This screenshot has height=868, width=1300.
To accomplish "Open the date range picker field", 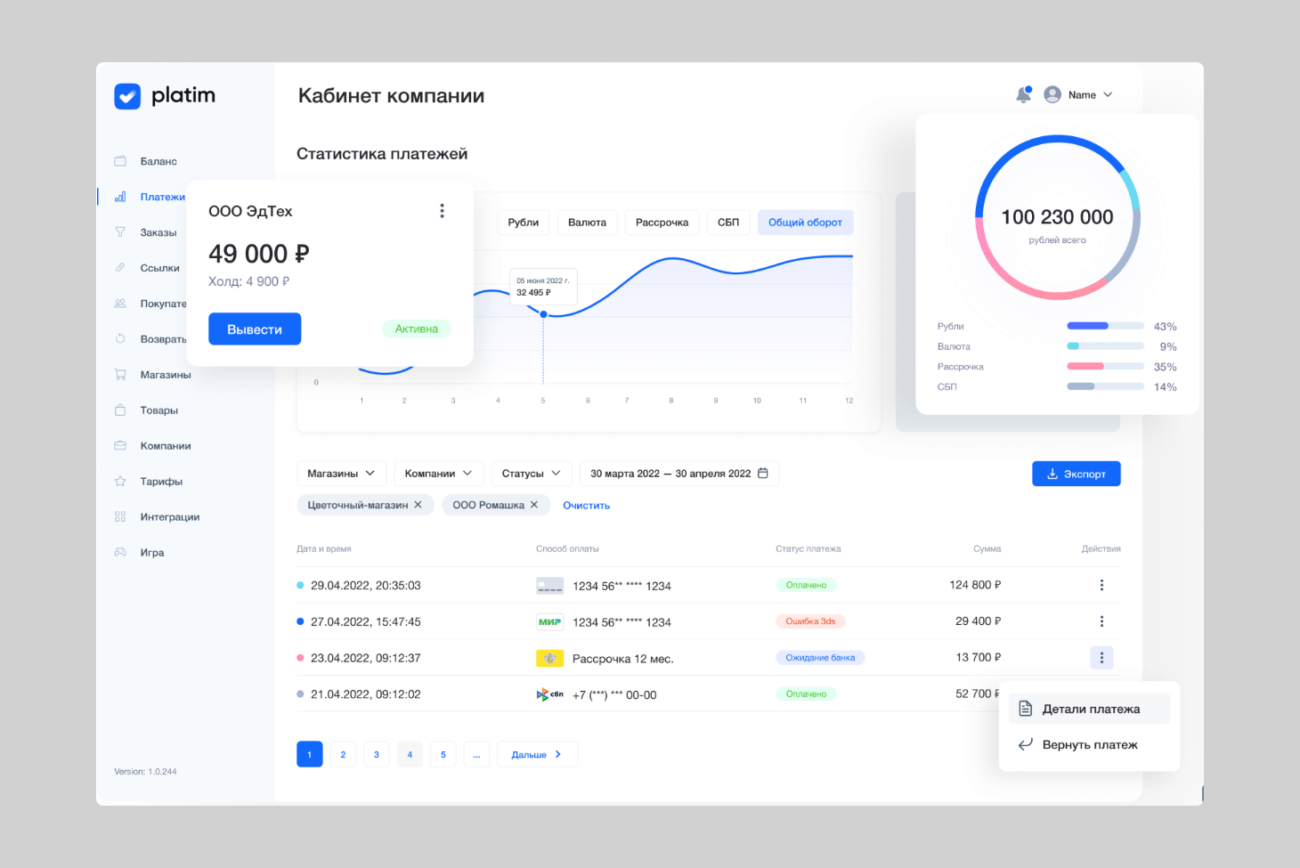I will click(x=679, y=473).
